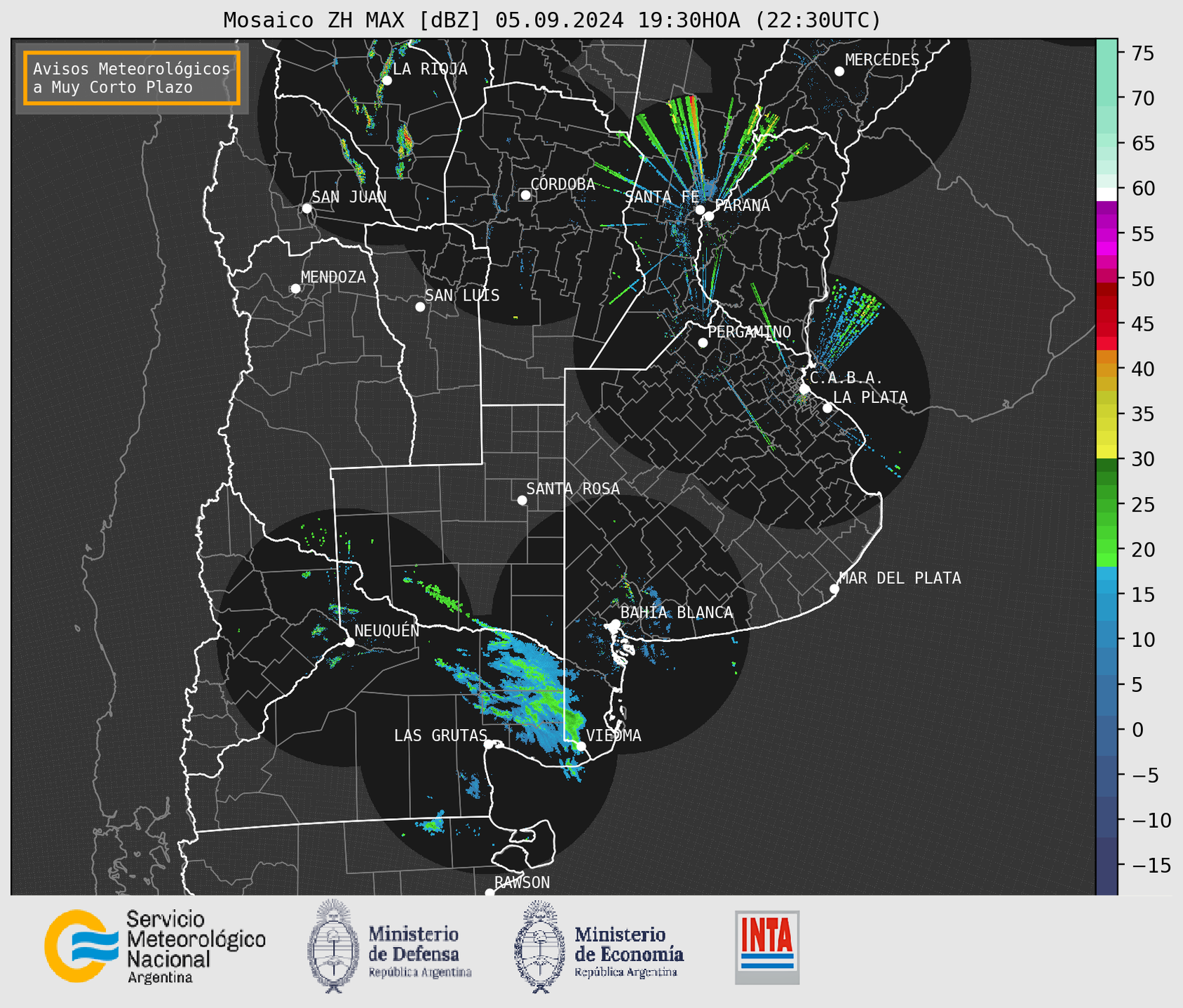The image size is (1183, 1008).
Task: Select the Las Grutas marker dot
Action: (489, 744)
